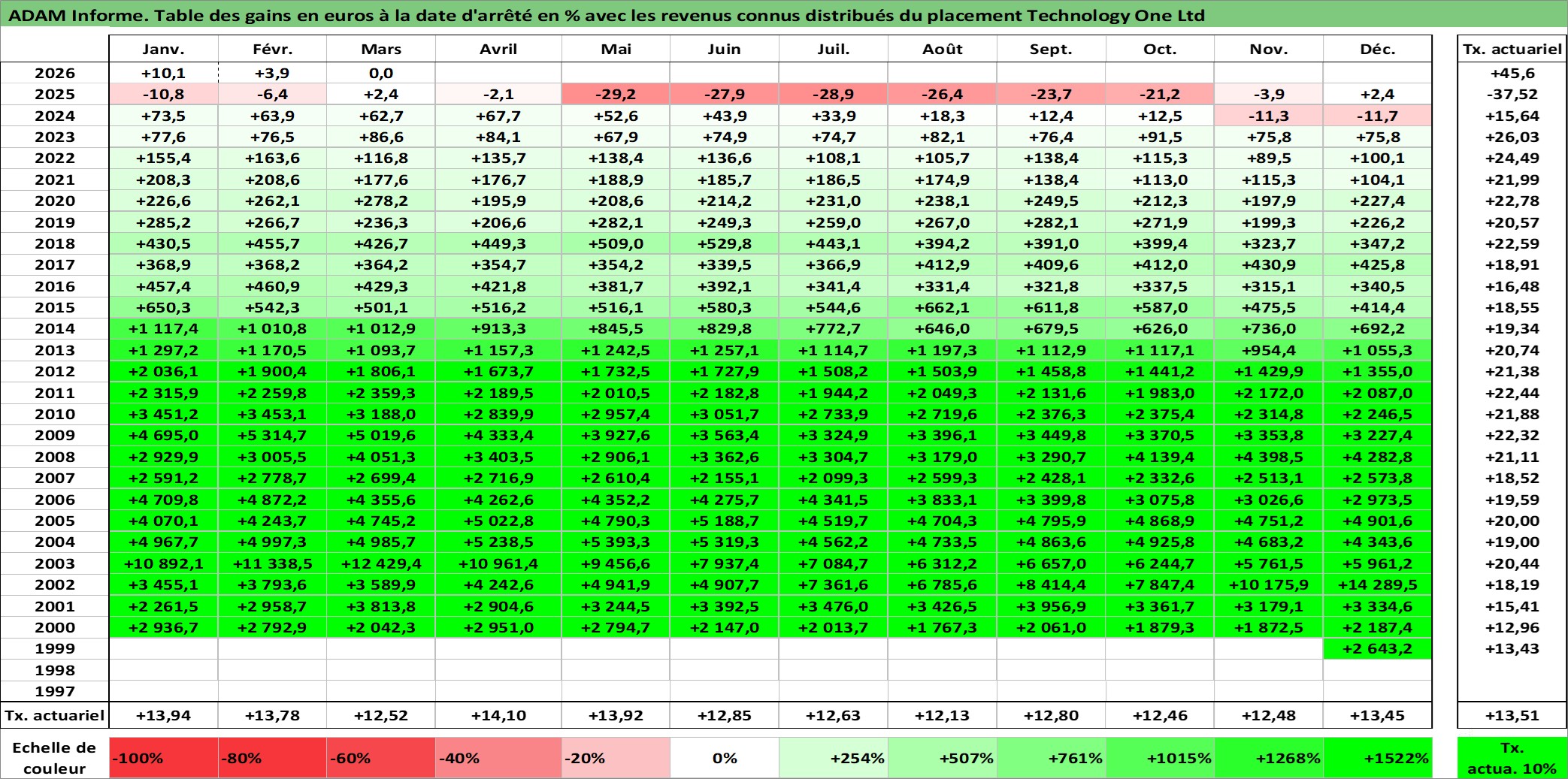Click cell +2 643,2 in December 1999
Screen dimensions: 1568x779
tap(1377, 648)
